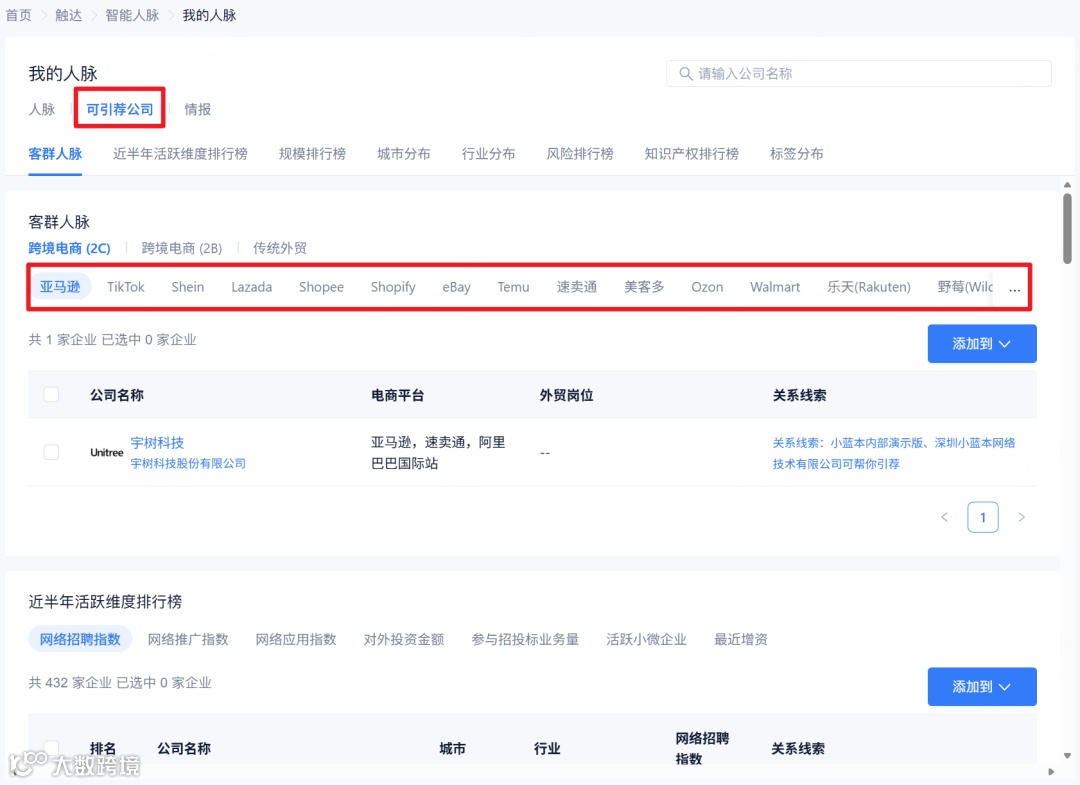Image resolution: width=1080 pixels, height=785 pixels.
Task: Select the Ozon platform filter
Action: click(x=707, y=287)
